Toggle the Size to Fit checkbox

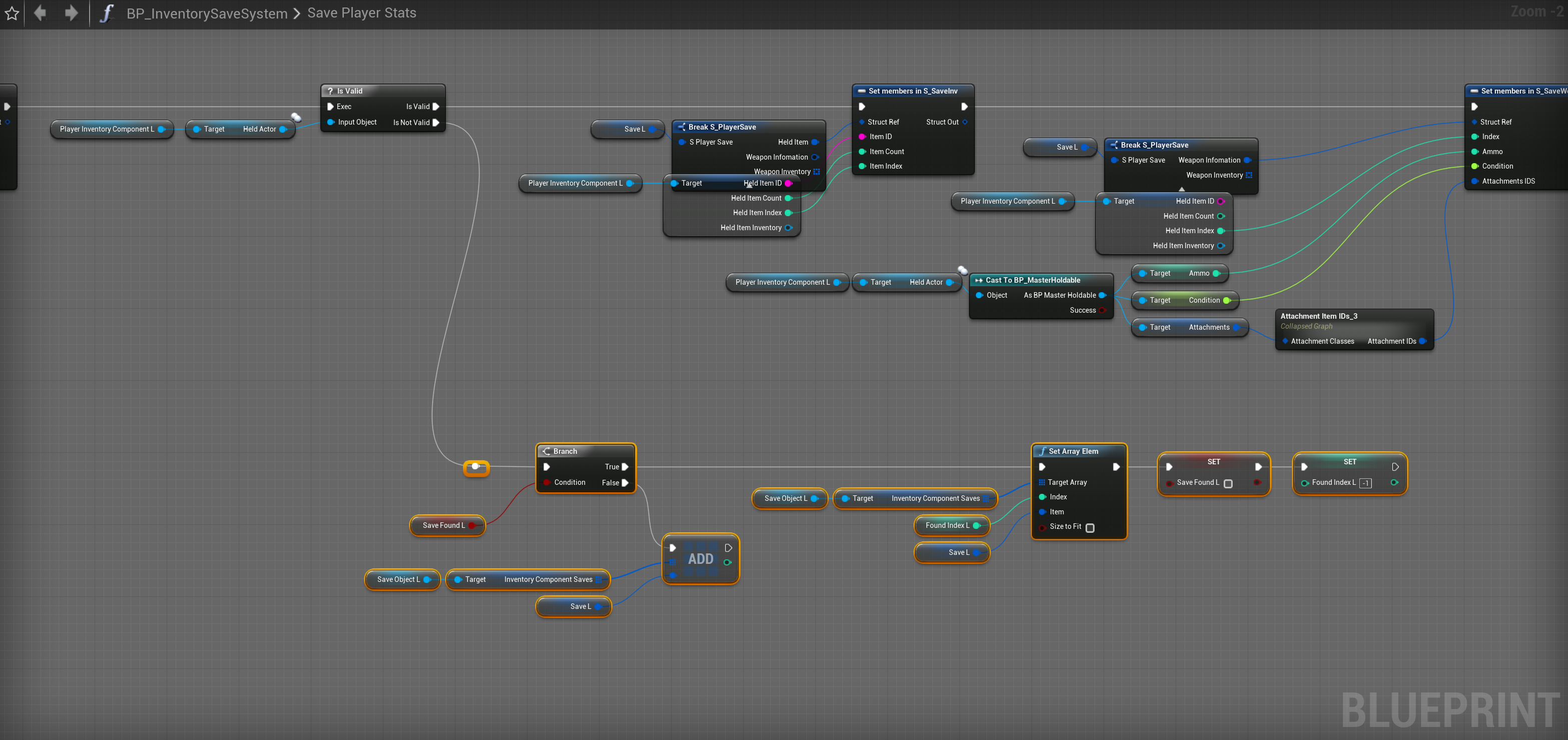coord(1090,528)
